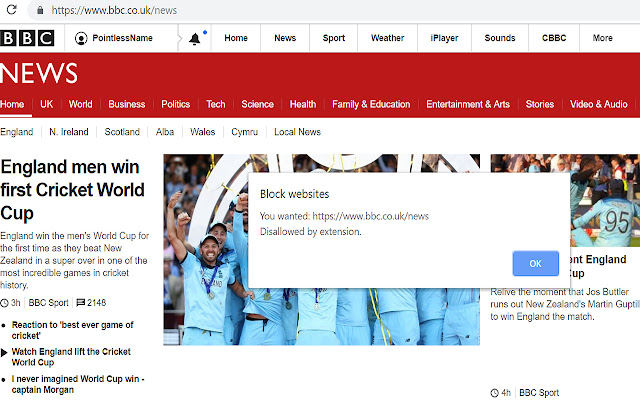Click the account avatar icon beside PointlessName

tap(81, 38)
